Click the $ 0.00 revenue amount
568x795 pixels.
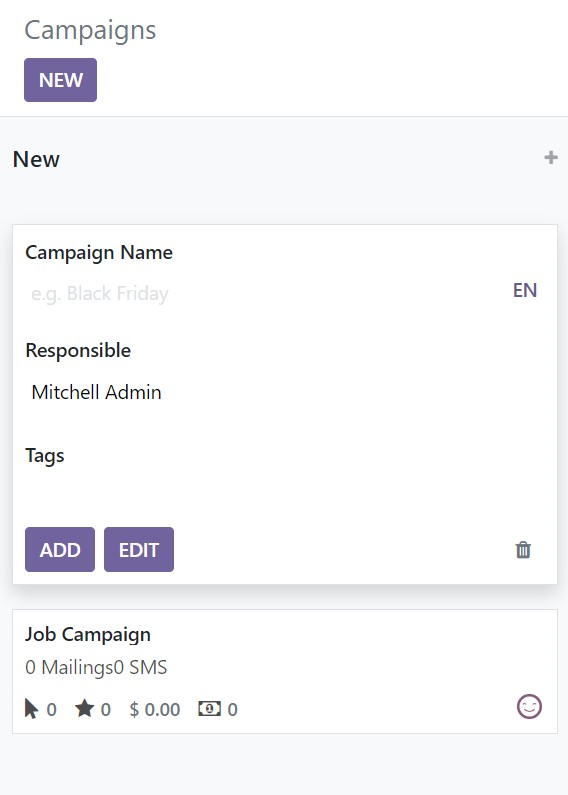click(x=155, y=709)
